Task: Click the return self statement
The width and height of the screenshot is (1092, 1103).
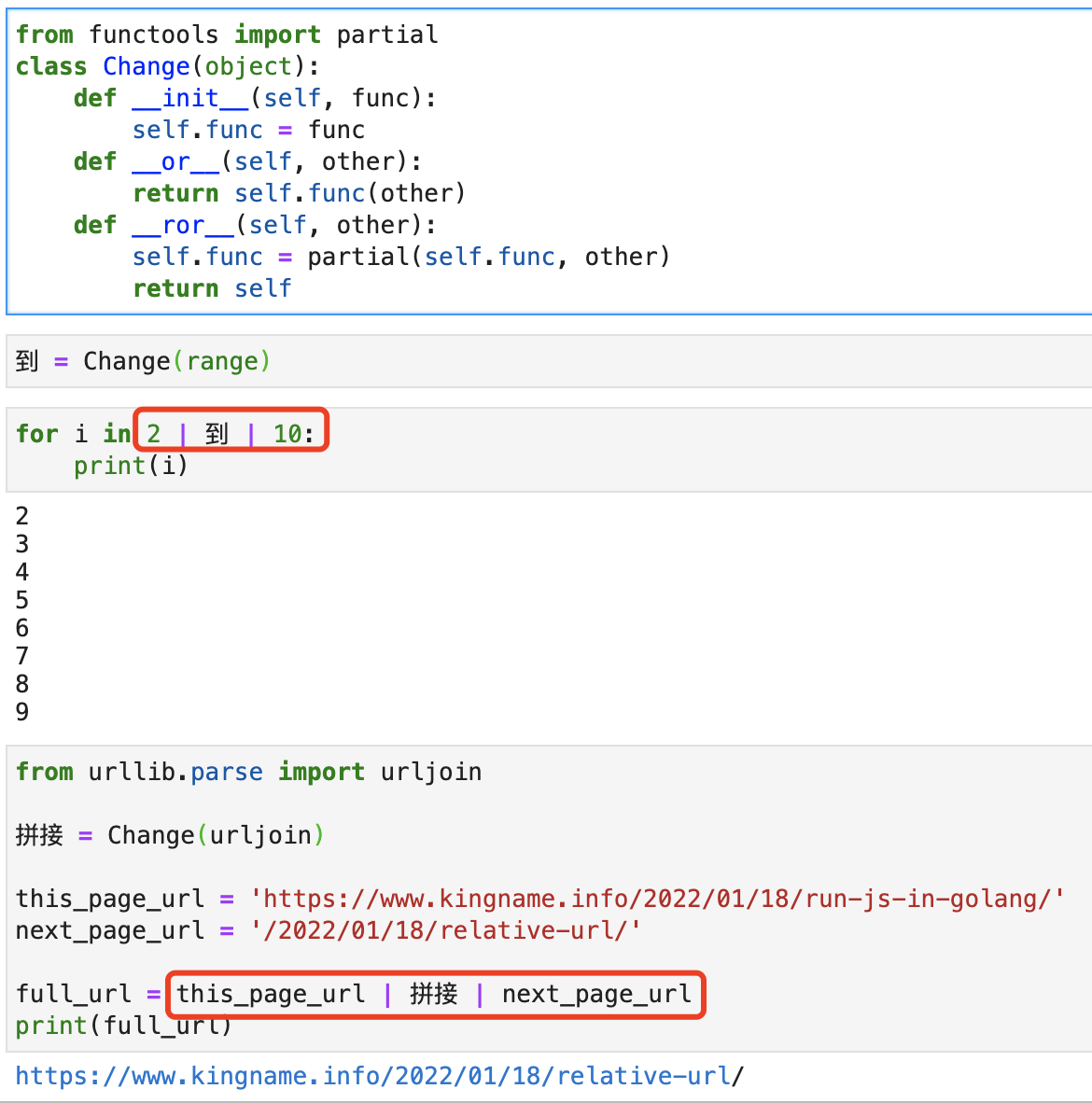Action: tap(212, 288)
